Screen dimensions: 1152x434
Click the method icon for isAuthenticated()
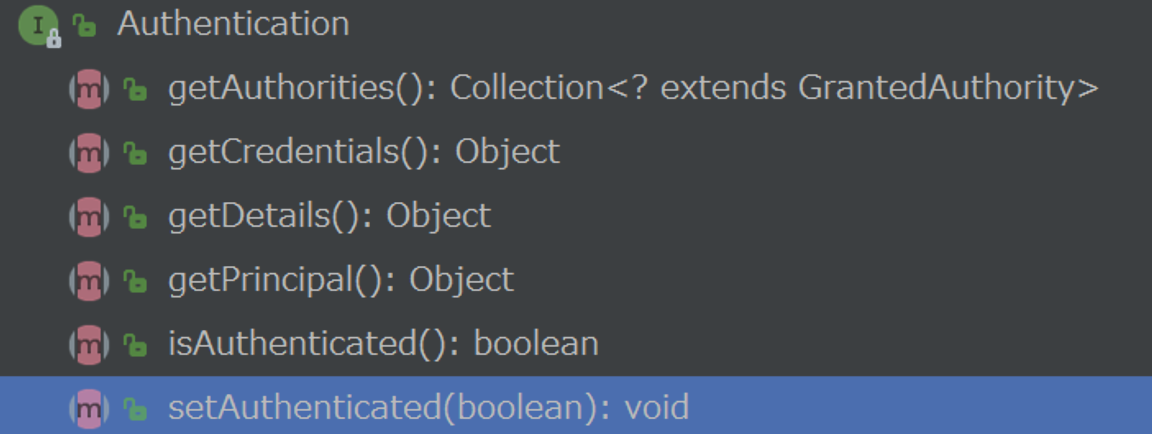(x=89, y=344)
